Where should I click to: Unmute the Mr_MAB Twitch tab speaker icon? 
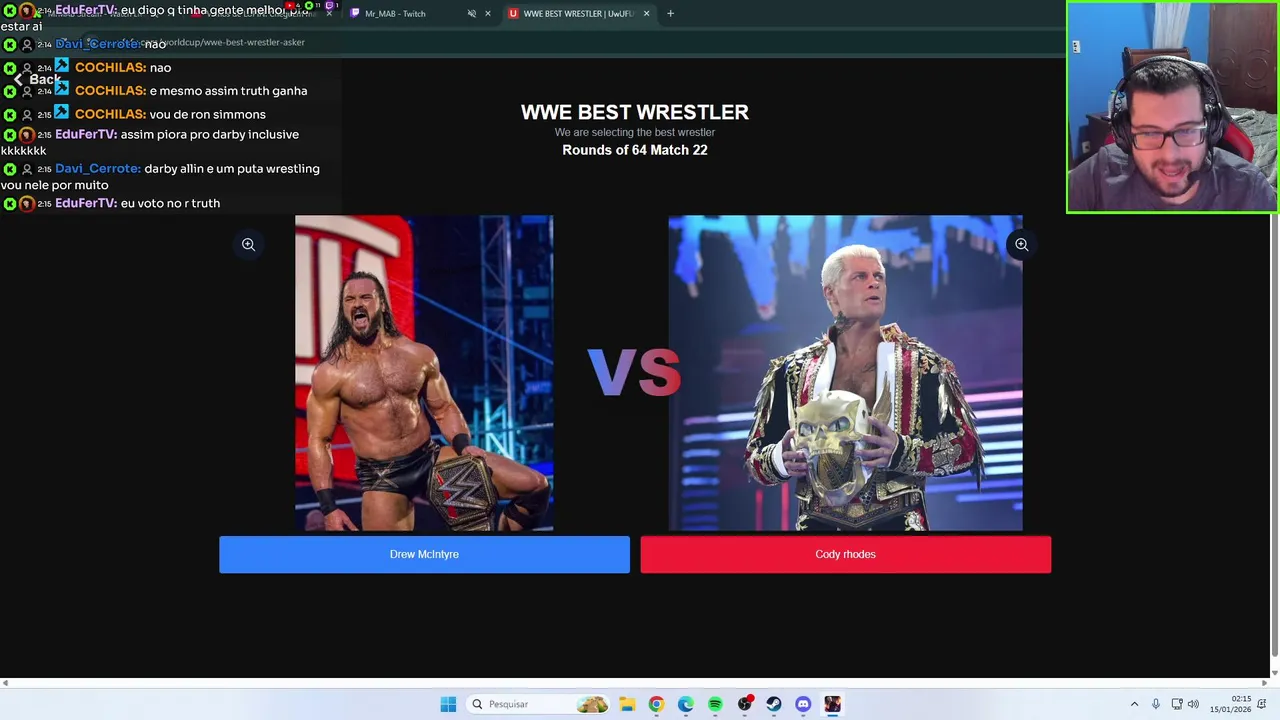(x=471, y=14)
